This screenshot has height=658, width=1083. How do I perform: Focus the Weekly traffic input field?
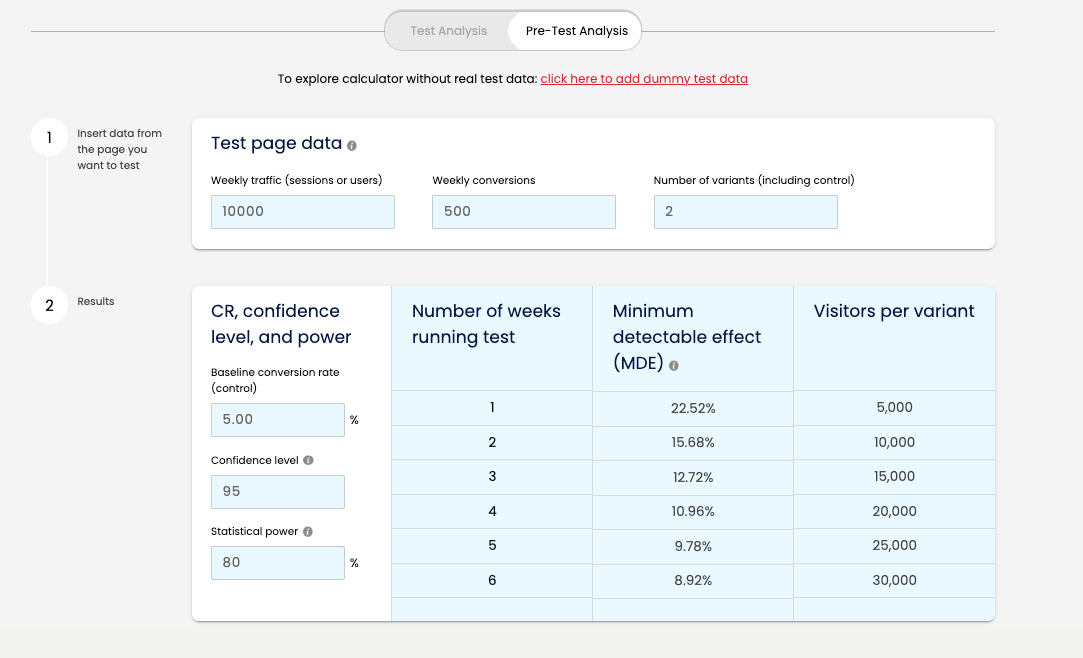pos(303,212)
